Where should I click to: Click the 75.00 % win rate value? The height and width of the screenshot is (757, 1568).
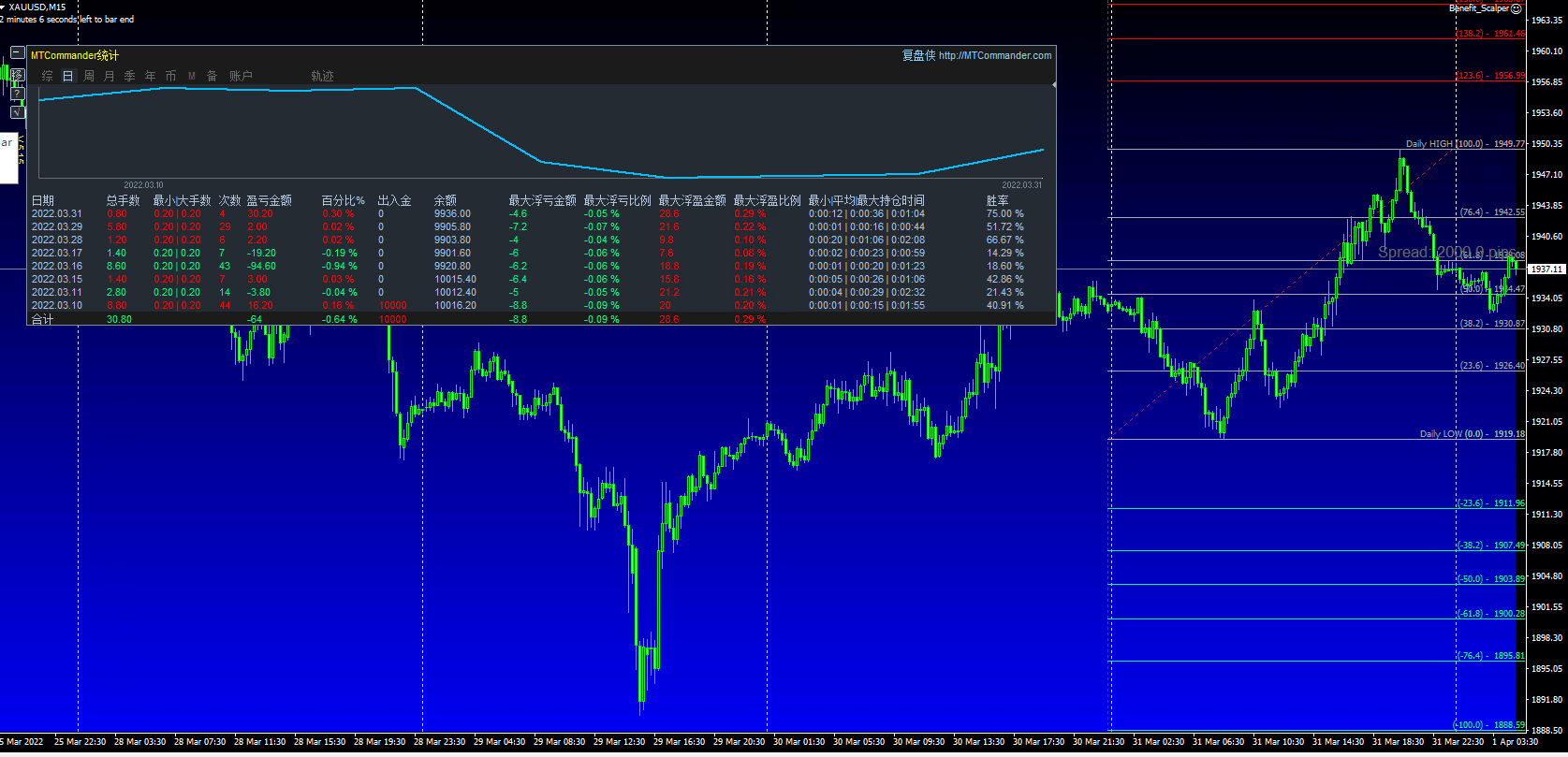tap(1005, 213)
